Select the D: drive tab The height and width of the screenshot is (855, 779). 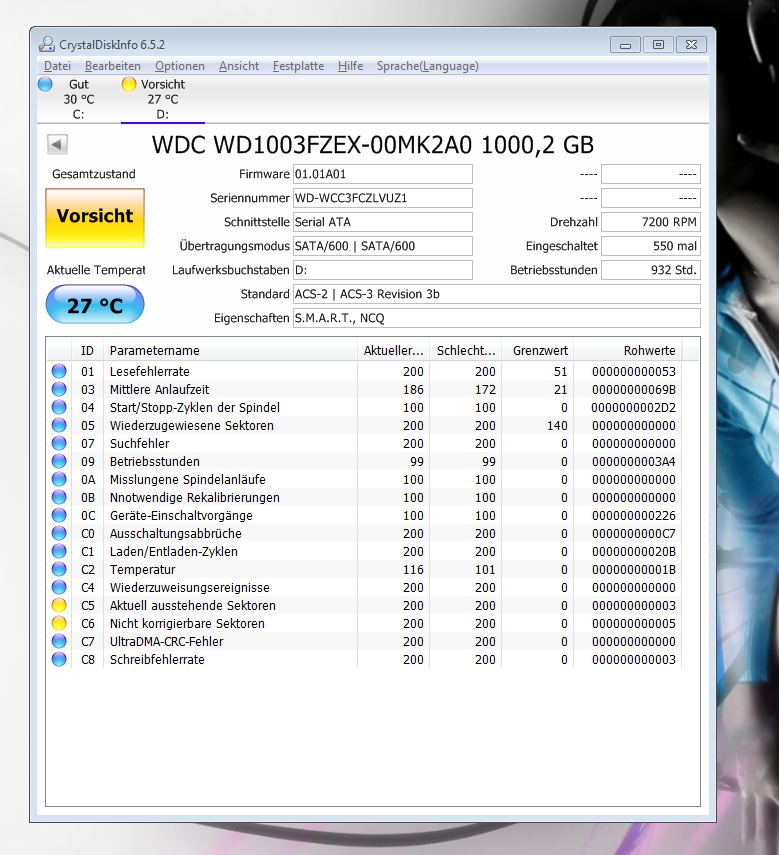(162, 99)
